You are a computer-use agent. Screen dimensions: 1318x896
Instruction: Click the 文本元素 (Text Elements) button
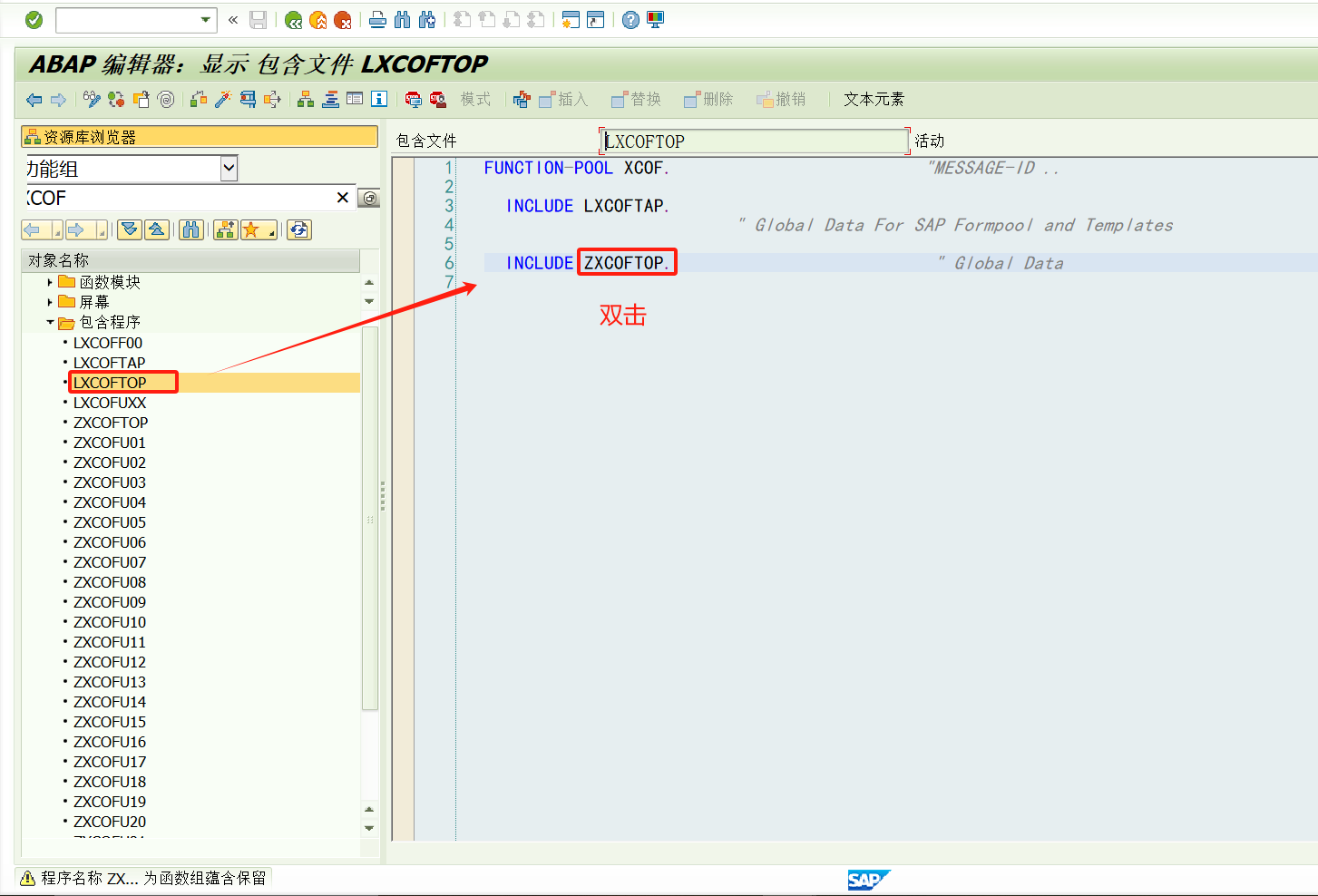(x=874, y=100)
